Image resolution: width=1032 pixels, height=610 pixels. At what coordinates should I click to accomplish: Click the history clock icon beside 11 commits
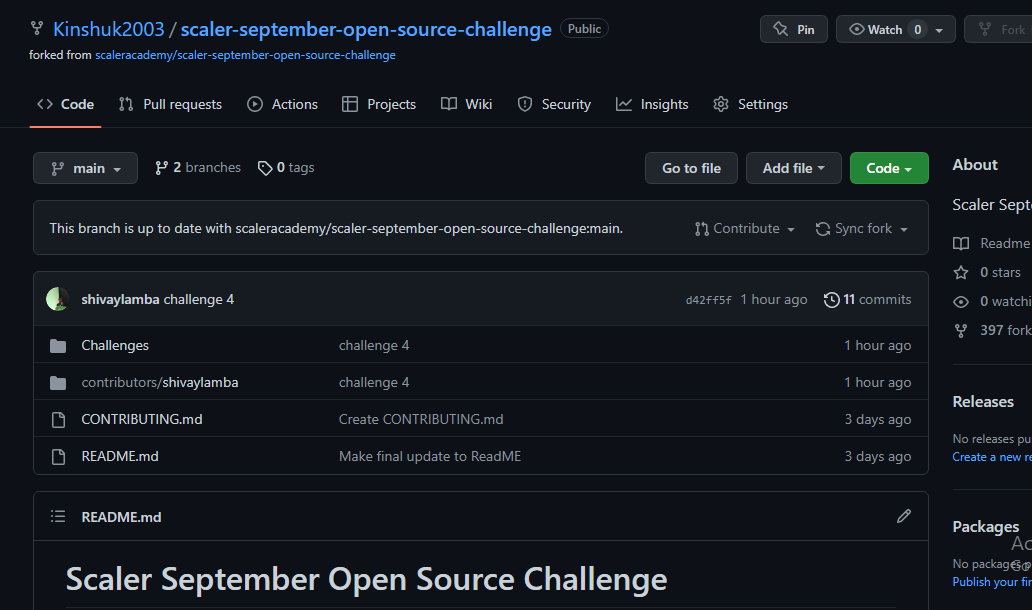pos(831,300)
